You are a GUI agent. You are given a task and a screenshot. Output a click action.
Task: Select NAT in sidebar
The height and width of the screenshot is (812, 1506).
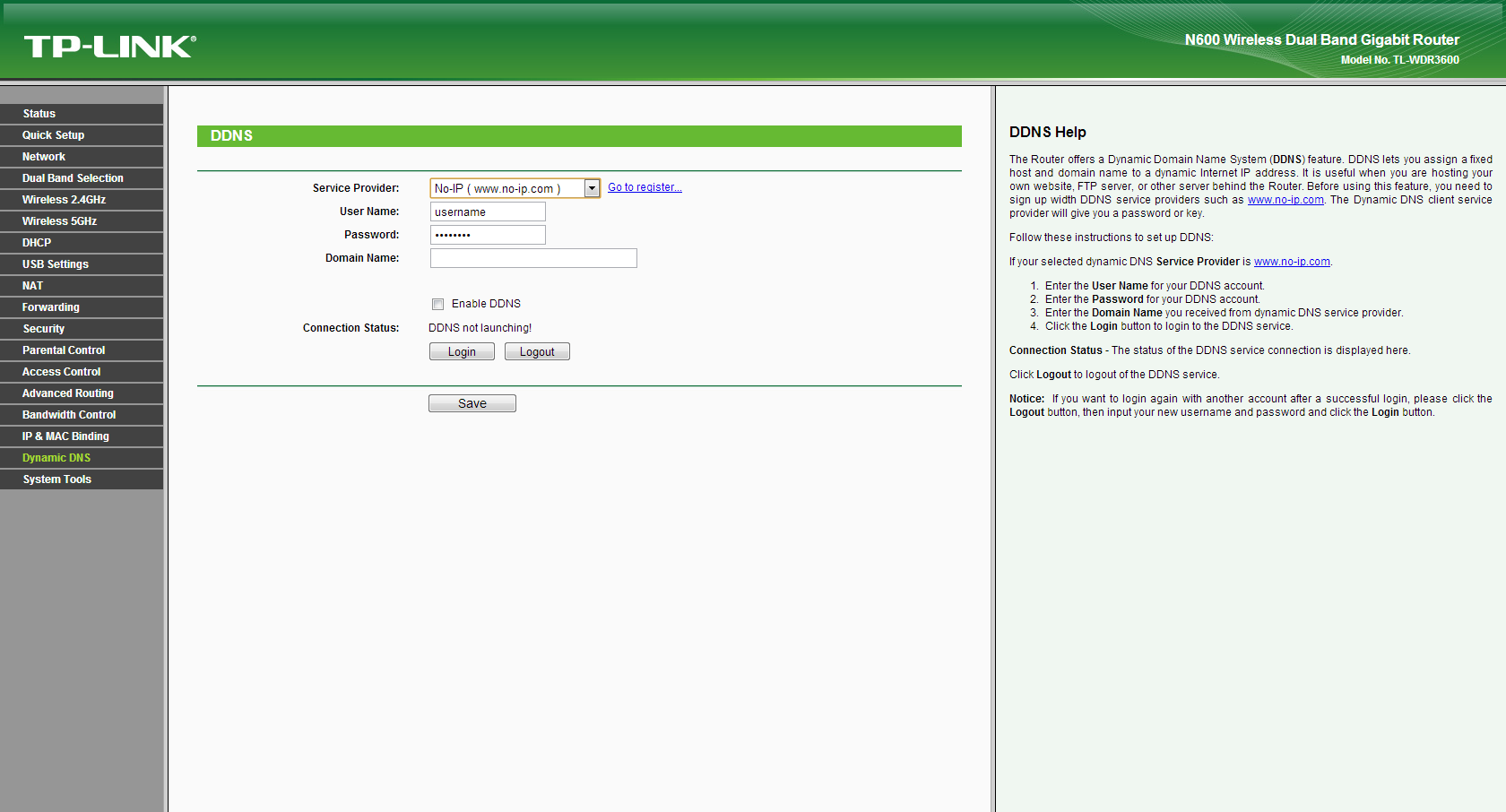pos(82,286)
